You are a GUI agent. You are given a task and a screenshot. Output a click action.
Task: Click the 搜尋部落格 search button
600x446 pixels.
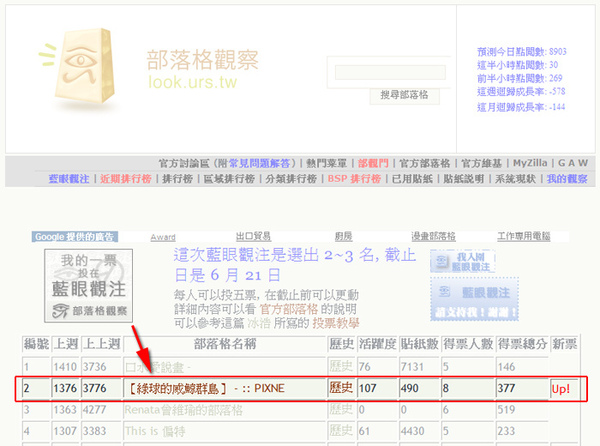coord(404,95)
